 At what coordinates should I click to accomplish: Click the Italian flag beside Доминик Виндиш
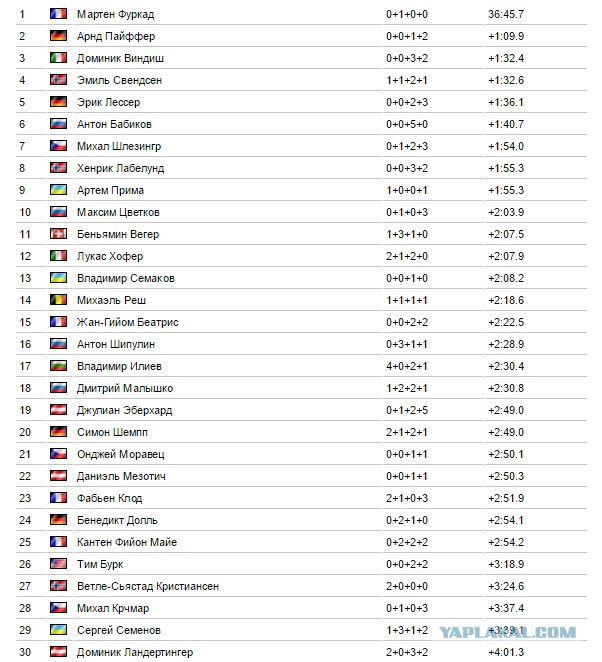(x=58, y=58)
